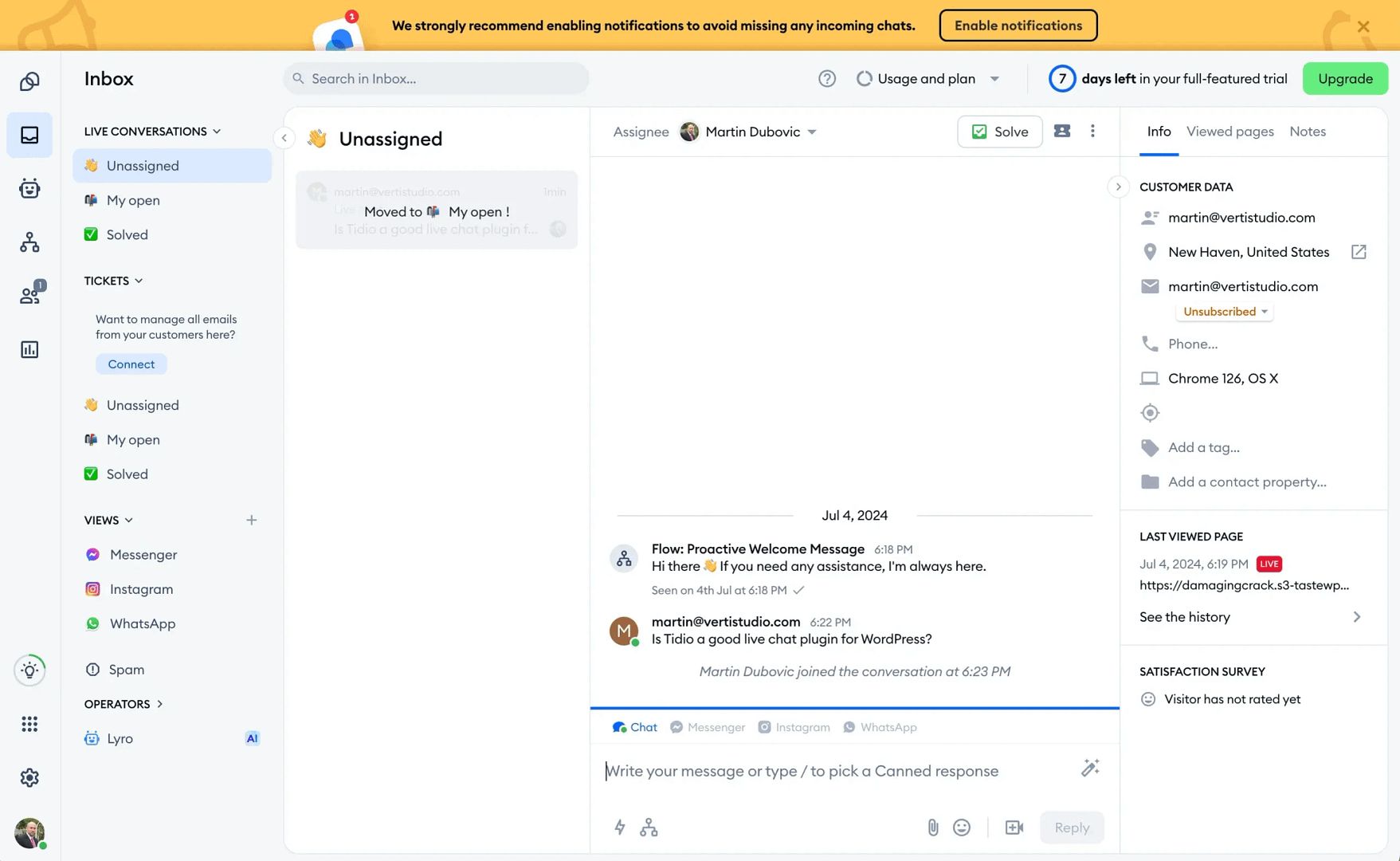Start a video call icon
1400x861 pixels.
pos(1014,828)
